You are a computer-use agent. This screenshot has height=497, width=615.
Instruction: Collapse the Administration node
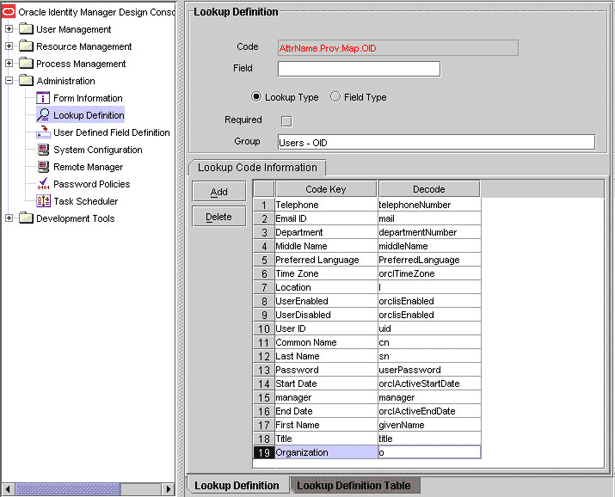pos(9,80)
